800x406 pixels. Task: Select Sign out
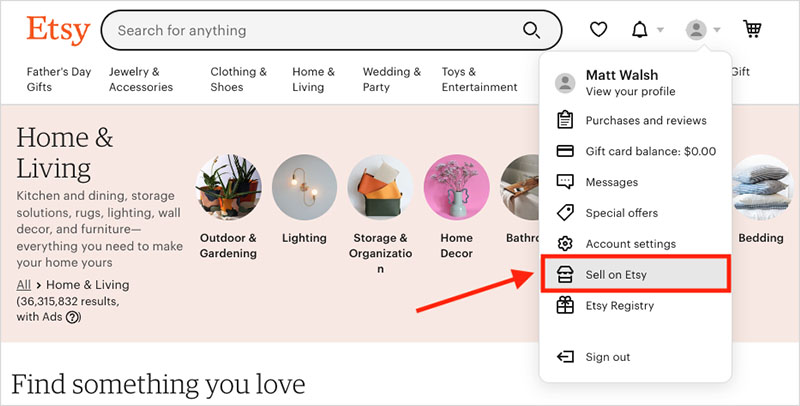point(608,357)
